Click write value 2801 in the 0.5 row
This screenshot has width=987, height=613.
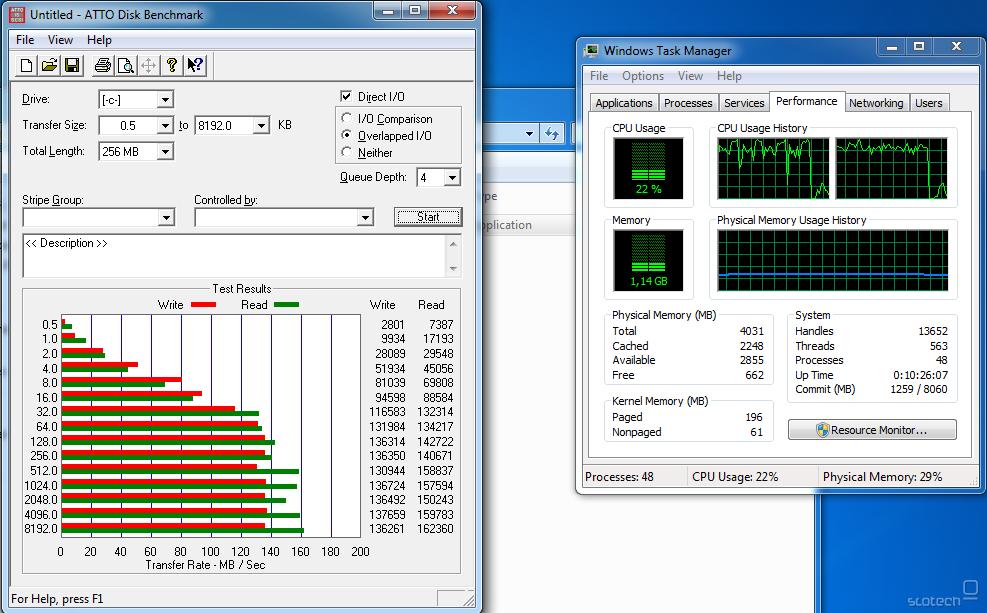[x=392, y=325]
